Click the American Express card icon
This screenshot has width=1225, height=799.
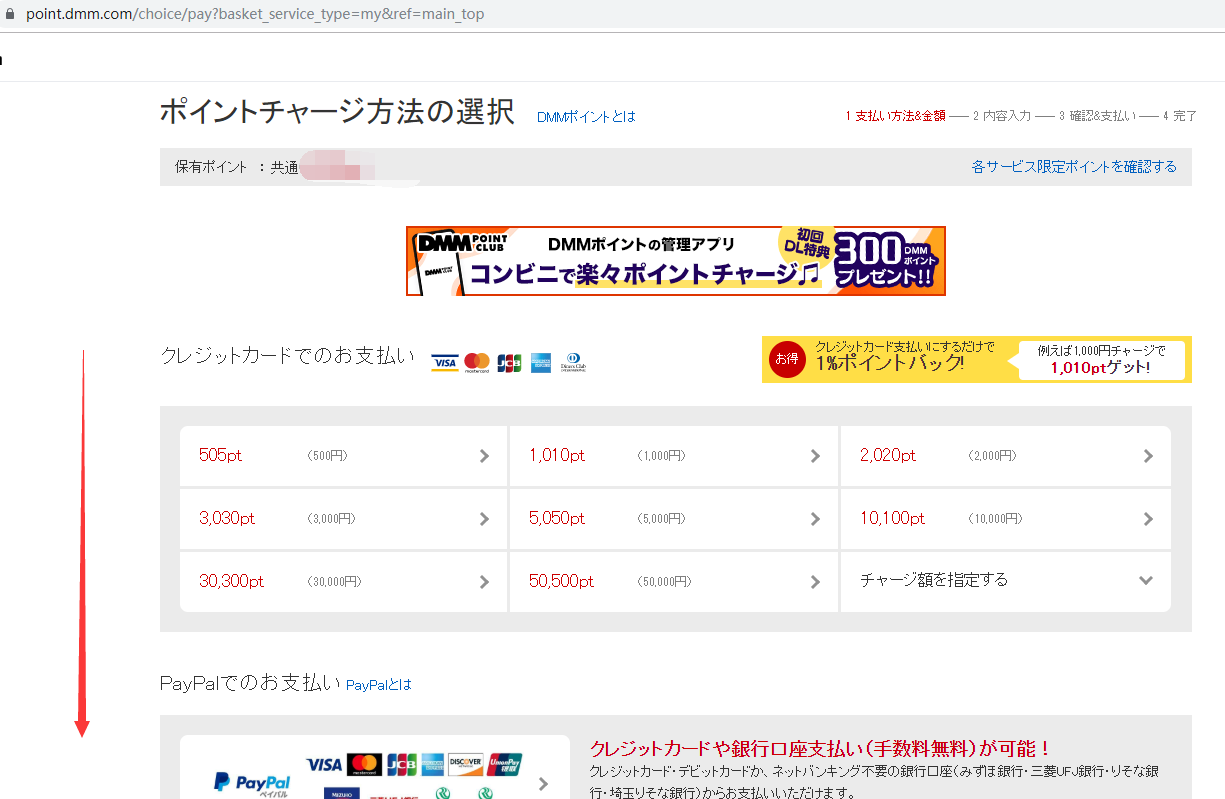541,362
